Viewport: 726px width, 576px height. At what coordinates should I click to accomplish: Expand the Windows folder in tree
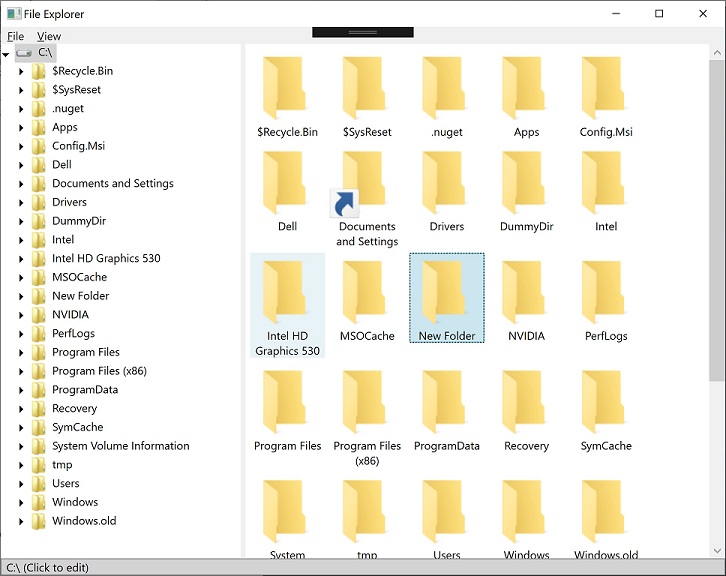tap(21, 502)
